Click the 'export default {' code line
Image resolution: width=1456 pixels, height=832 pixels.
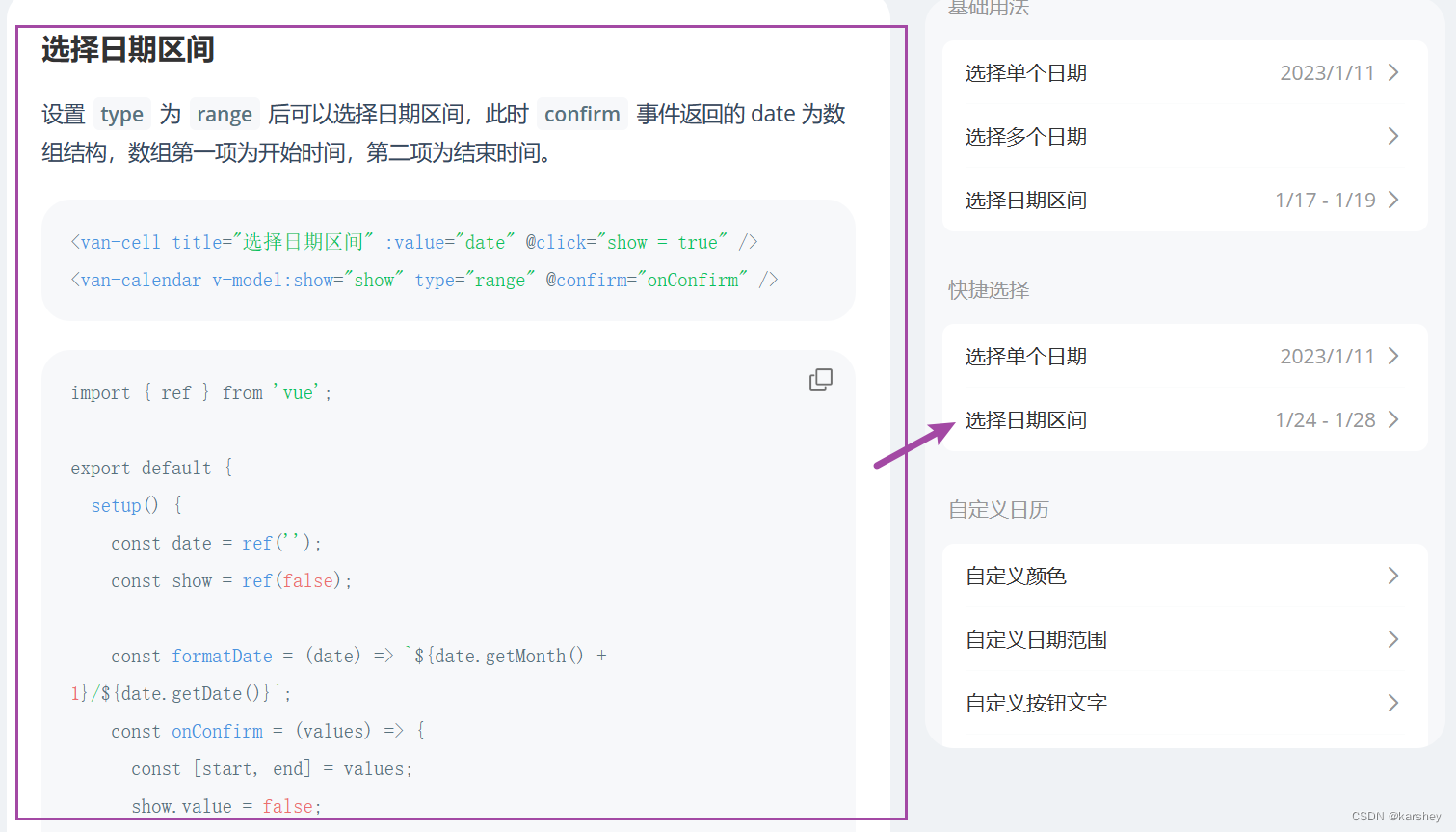click(151, 469)
